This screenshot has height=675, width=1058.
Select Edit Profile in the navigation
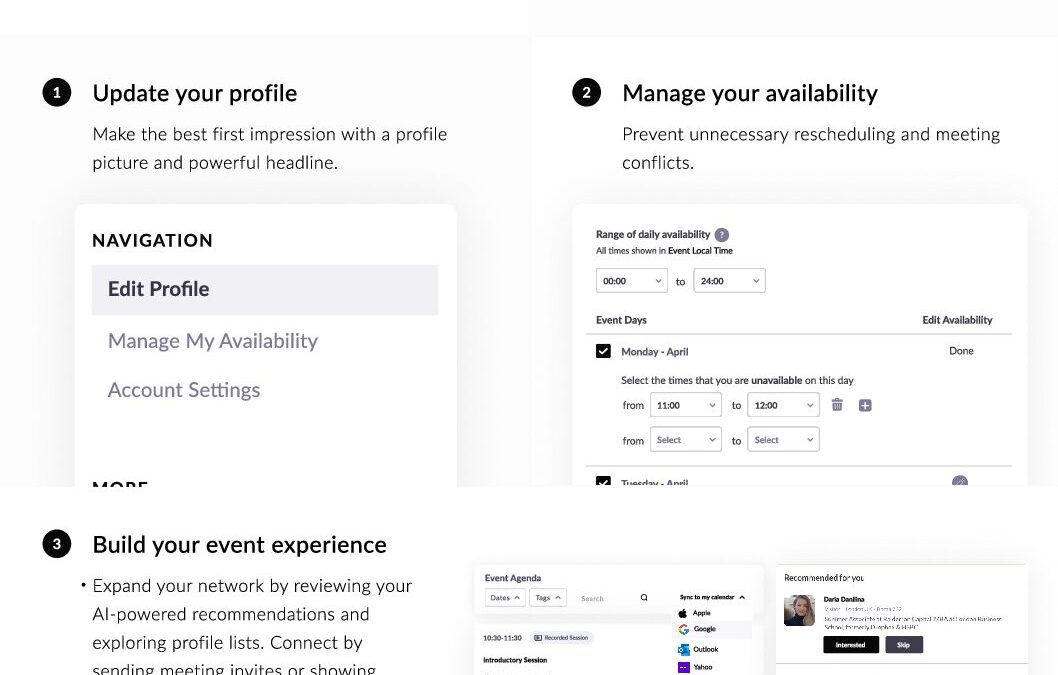(265, 290)
